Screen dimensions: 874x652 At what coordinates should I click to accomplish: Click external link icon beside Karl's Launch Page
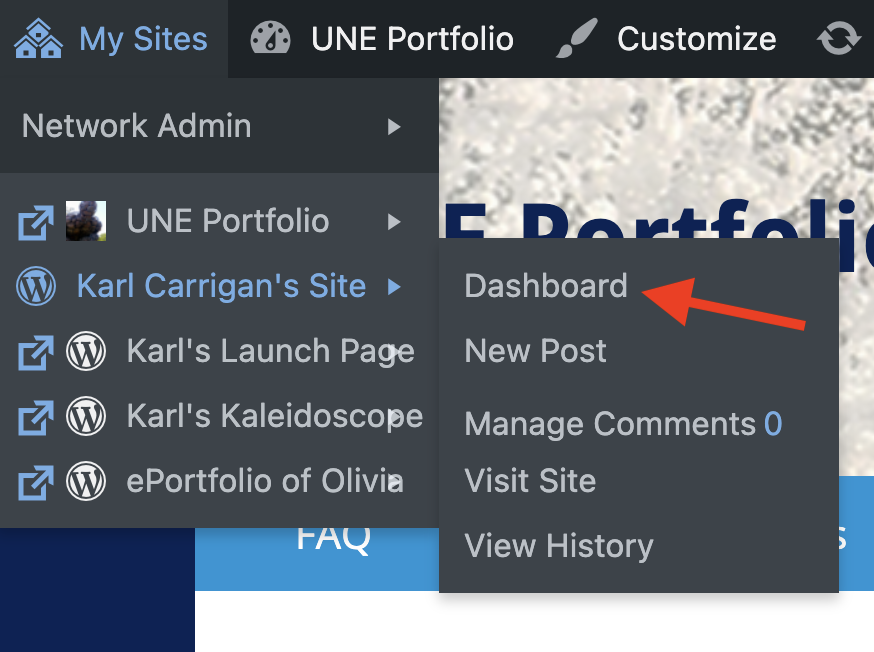pos(36,352)
